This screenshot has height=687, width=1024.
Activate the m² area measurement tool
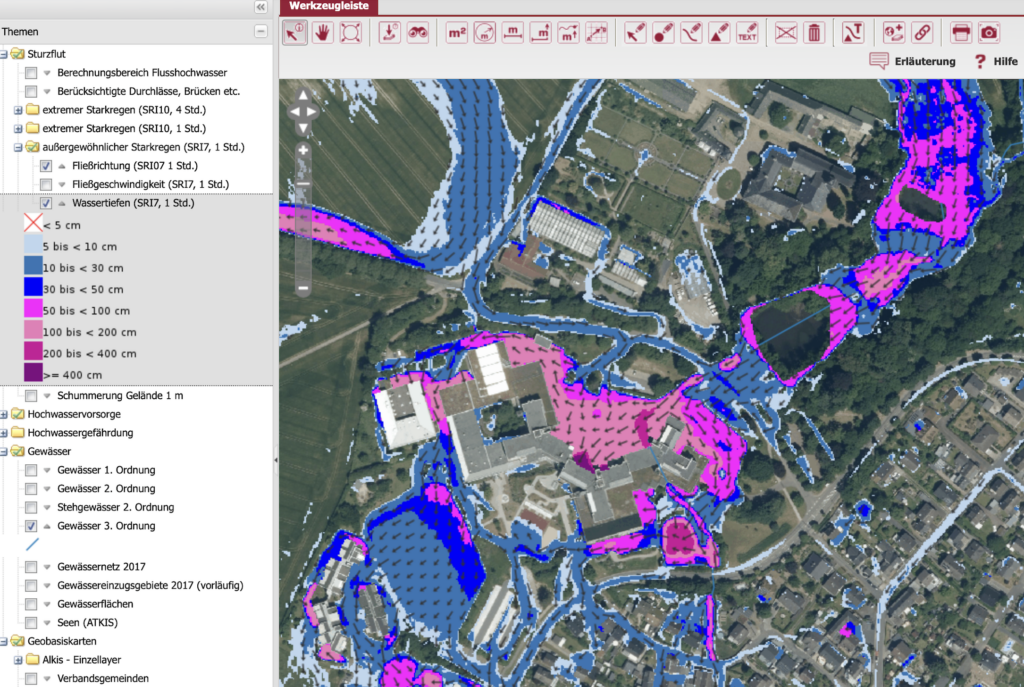coord(457,33)
